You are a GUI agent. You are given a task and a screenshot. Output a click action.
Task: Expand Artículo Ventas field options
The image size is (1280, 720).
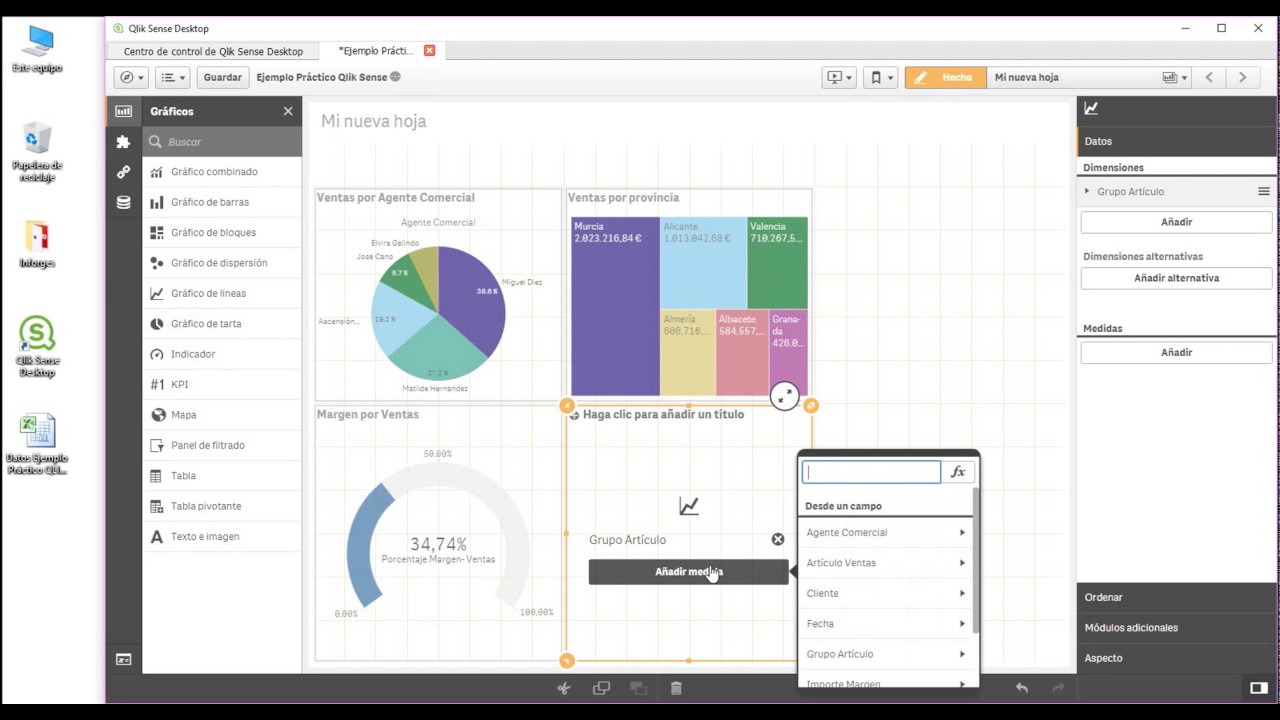[x=962, y=563]
